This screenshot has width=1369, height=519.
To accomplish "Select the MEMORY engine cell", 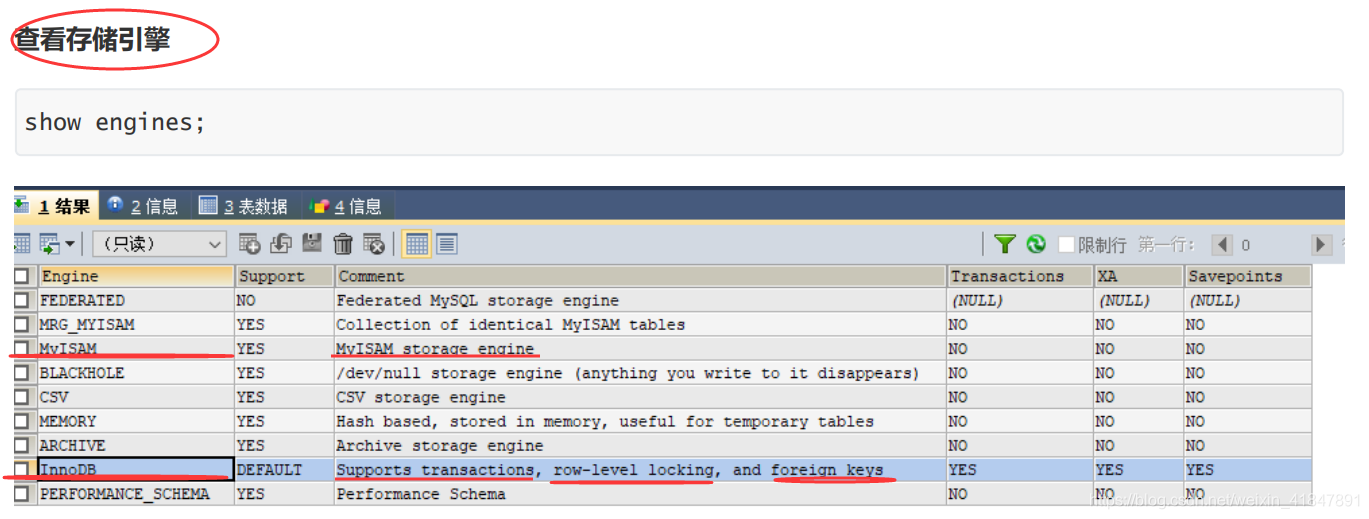I will click(x=135, y=421).
